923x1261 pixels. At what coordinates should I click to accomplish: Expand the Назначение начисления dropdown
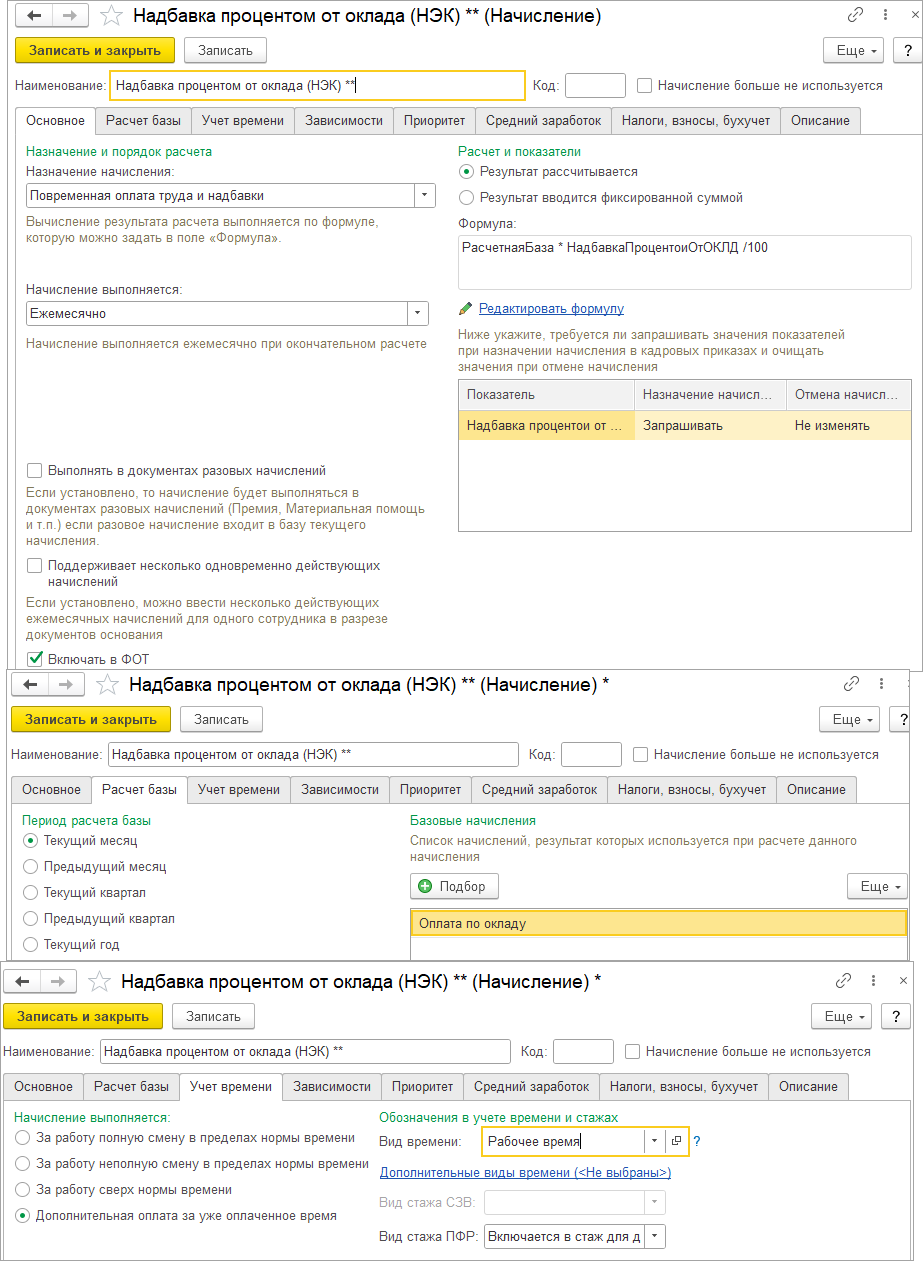pyautogui.click(x=425, y=196)
